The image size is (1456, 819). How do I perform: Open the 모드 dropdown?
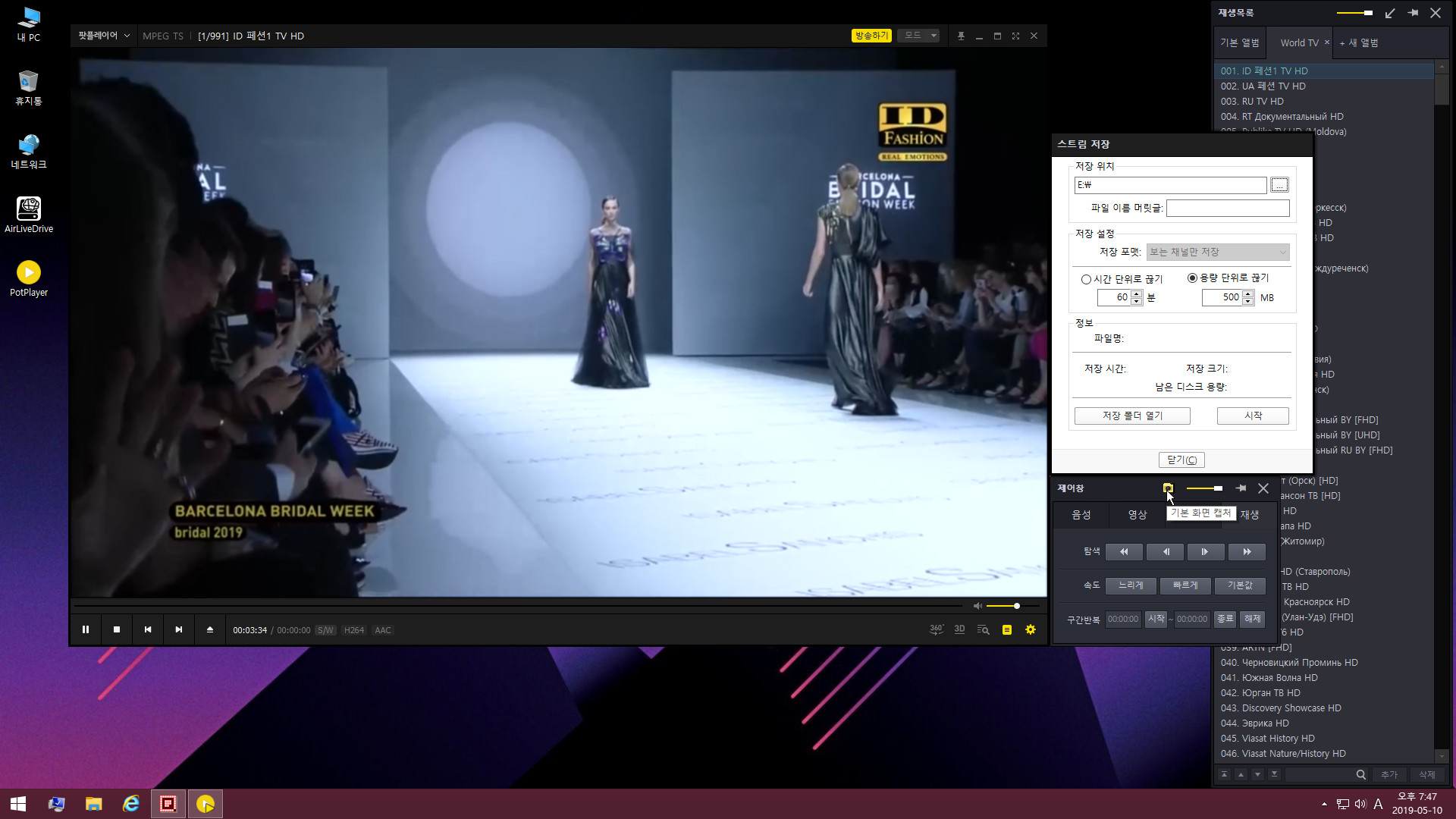click(x=919, y=36)
